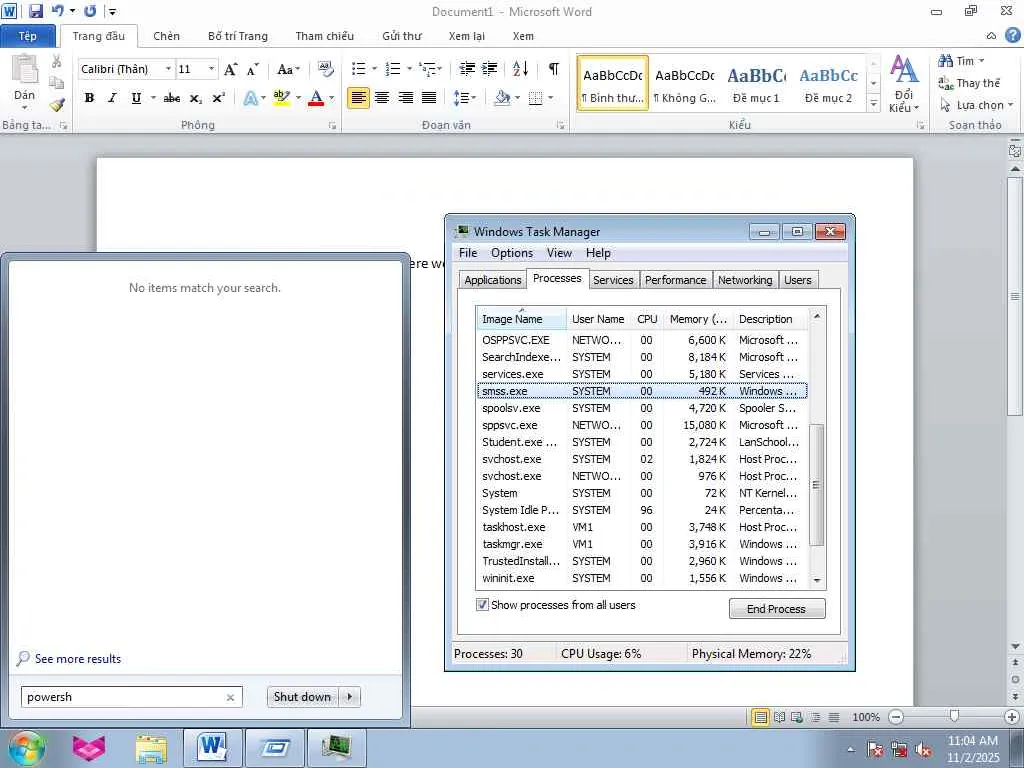Clear formatting with eraser icon

(325, 69)
